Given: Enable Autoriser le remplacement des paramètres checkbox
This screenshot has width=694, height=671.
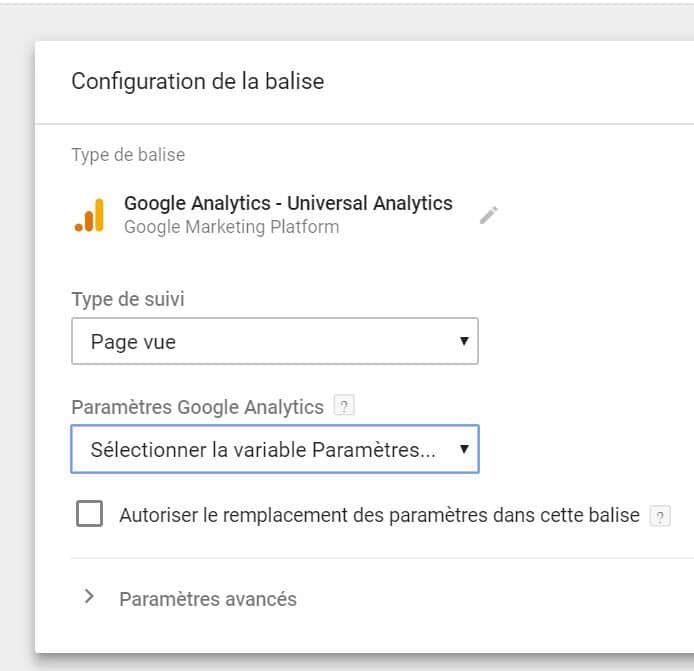Looking at the screenshot, I should [89, 514].
